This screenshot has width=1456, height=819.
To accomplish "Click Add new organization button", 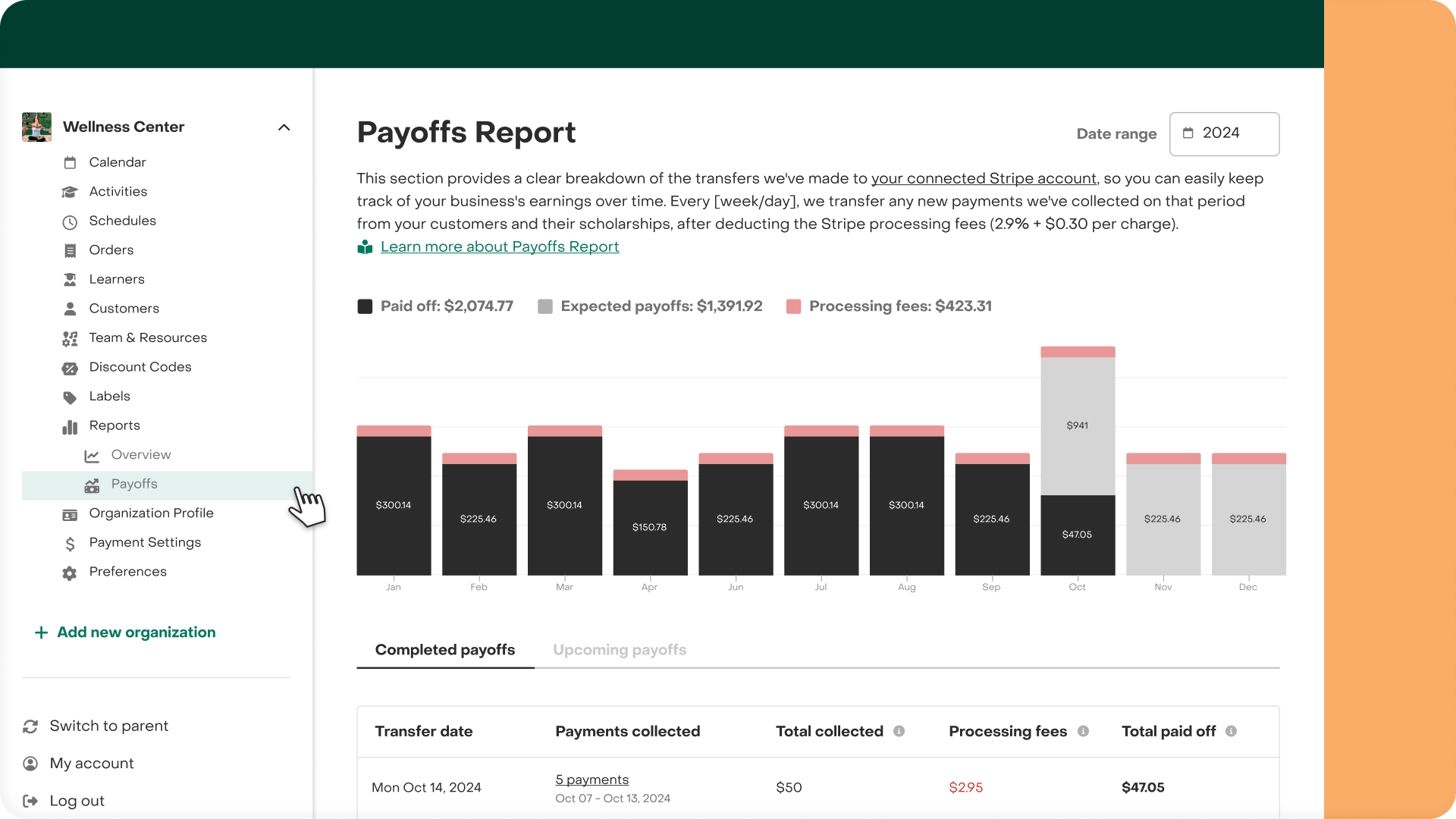I will click(x=126, y=632).
